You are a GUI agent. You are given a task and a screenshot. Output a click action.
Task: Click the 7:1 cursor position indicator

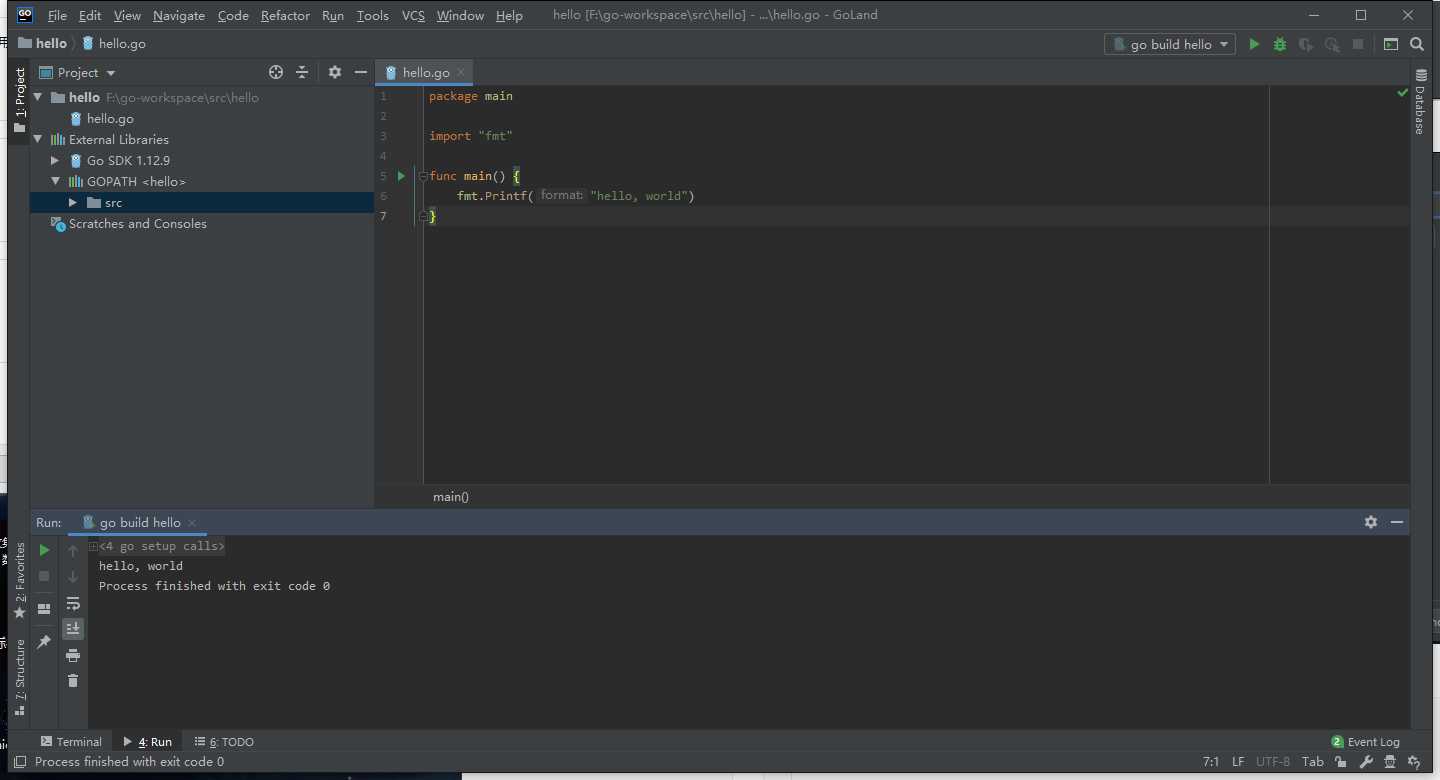click(x=1211, y=762)
